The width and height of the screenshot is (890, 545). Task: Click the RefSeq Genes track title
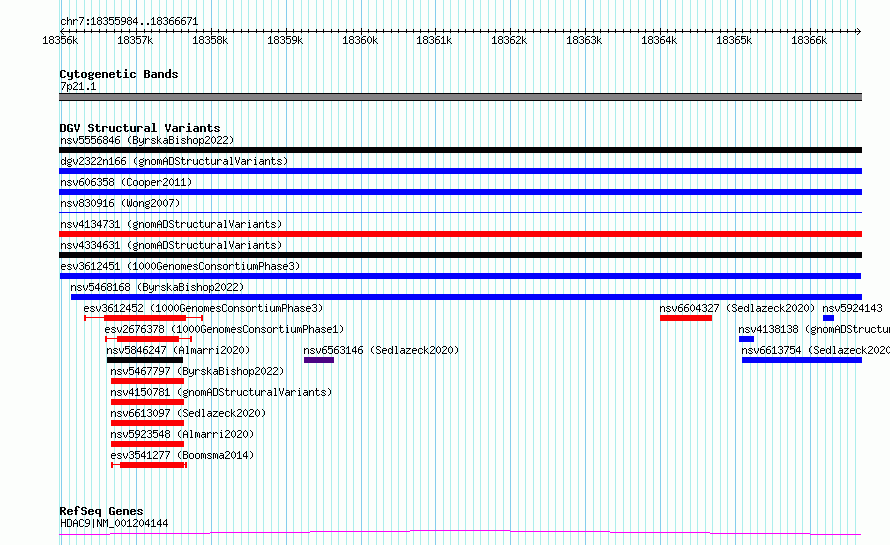(x=101, y=511)
